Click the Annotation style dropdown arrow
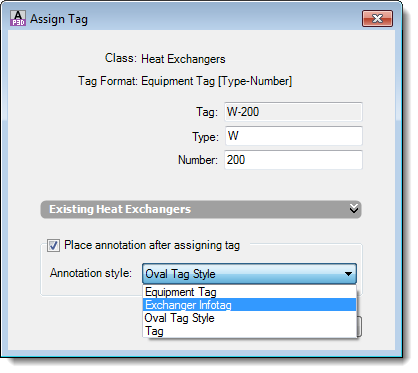 coord(348,274)
